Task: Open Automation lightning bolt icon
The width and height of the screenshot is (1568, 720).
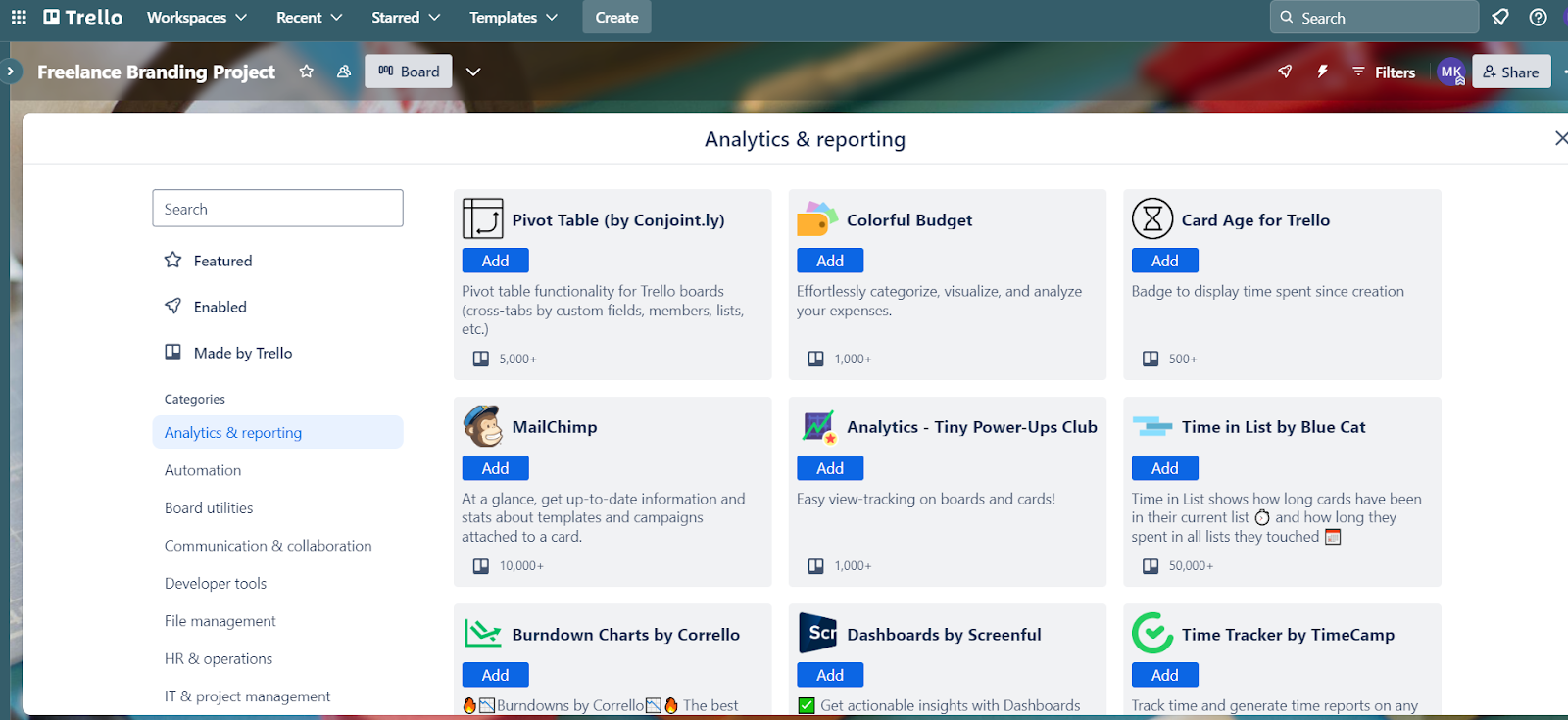Action: point(1322,72)
